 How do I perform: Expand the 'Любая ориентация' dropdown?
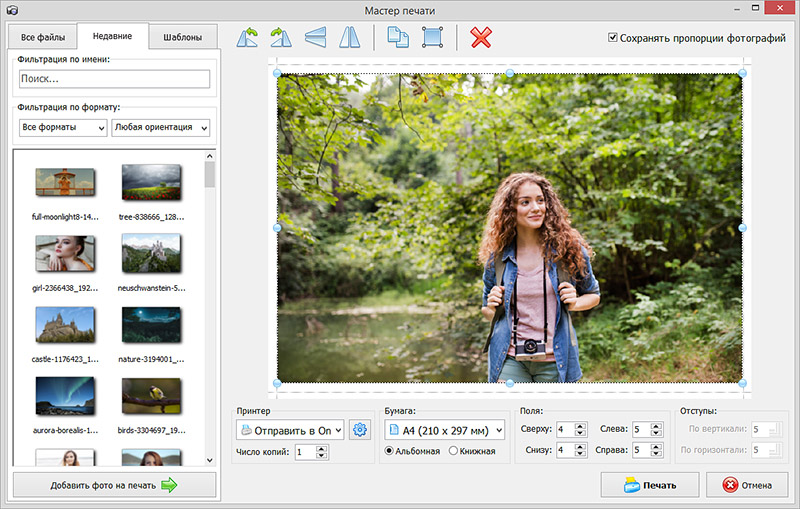click(x=160, y=128)
